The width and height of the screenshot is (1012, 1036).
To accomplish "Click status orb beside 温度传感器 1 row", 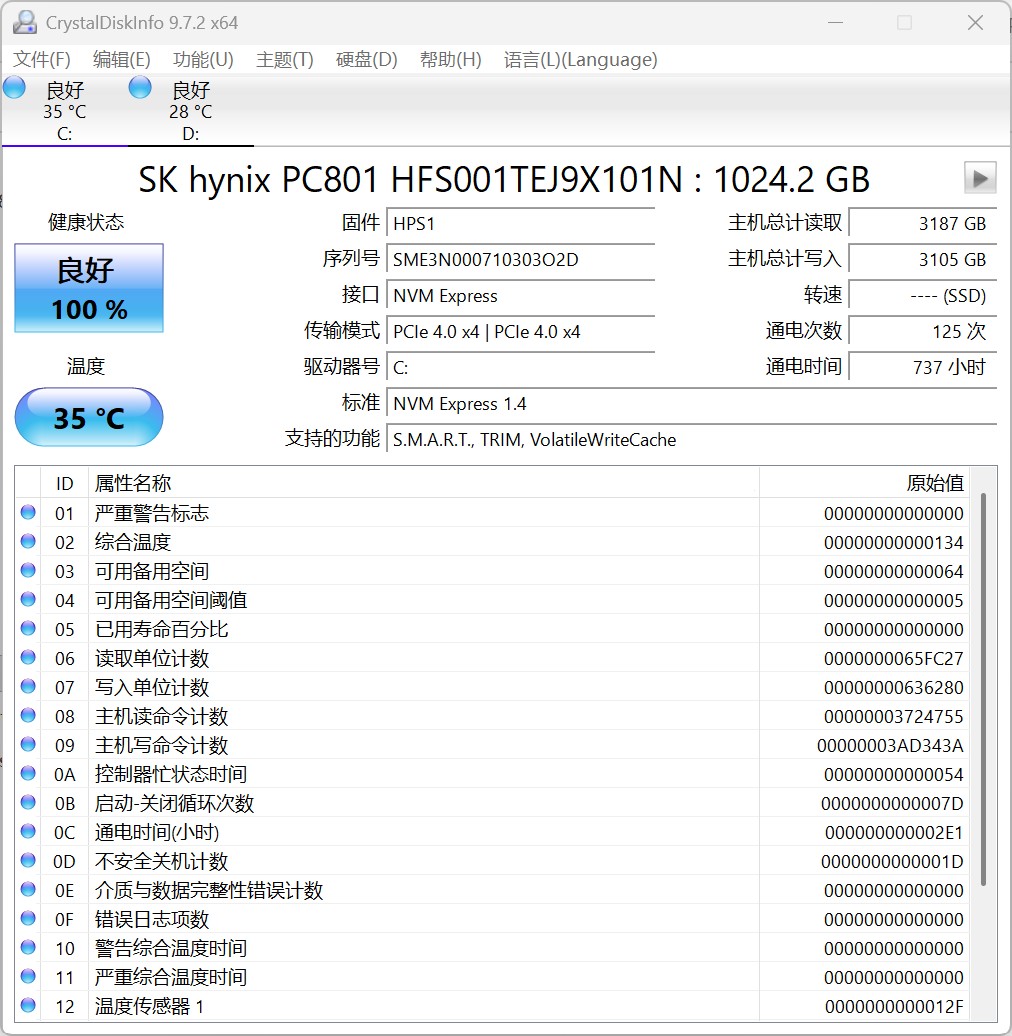I will [x=28, y=1006].
